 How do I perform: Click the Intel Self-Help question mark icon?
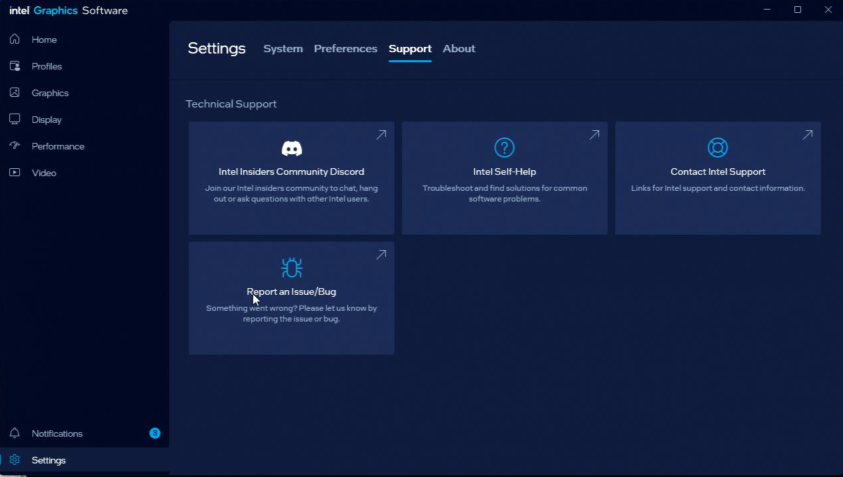pyautogui.click(x=504, y=147)
